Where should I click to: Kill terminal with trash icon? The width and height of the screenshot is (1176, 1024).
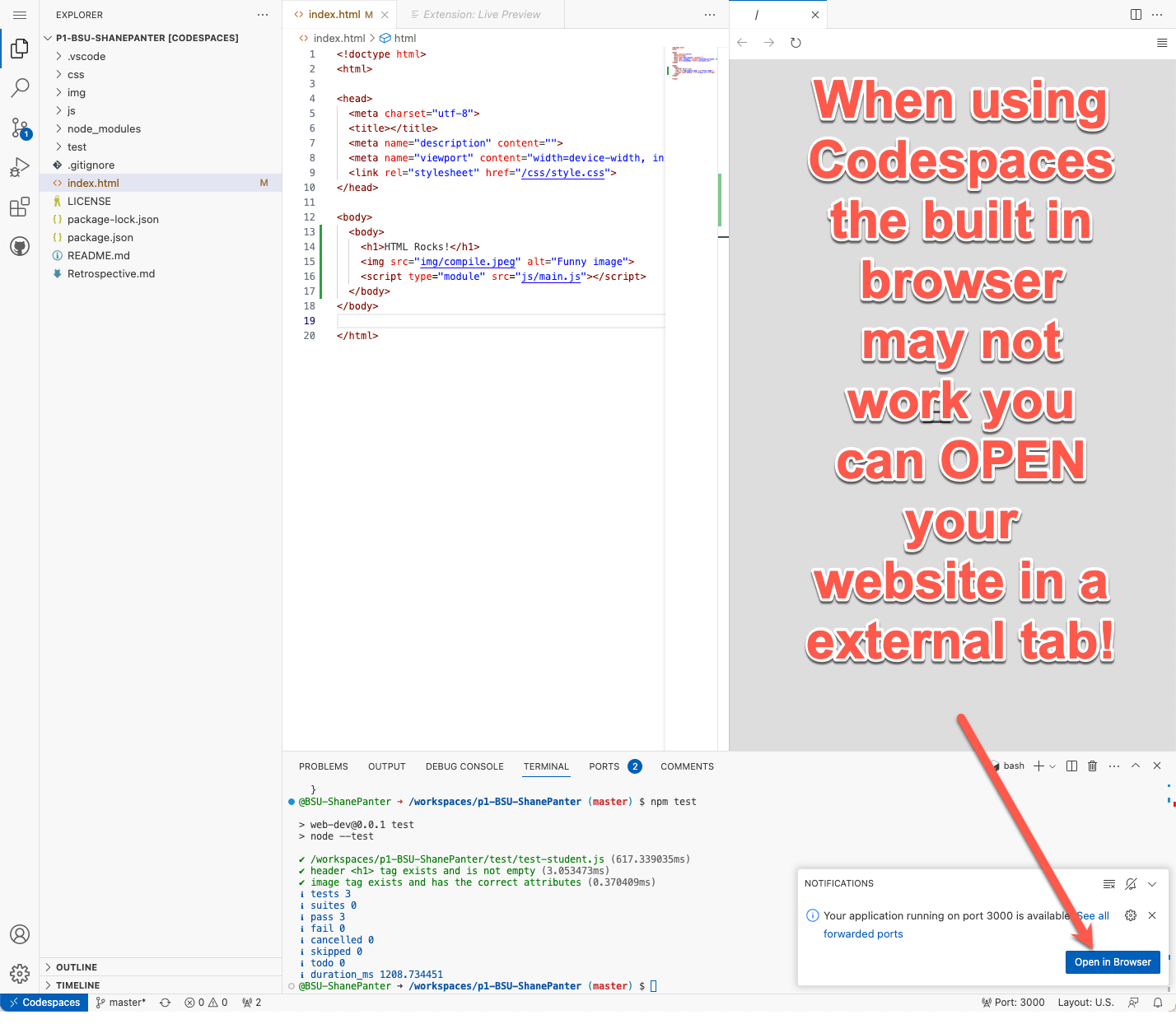pyautogui.click(x=1093, y=766)
